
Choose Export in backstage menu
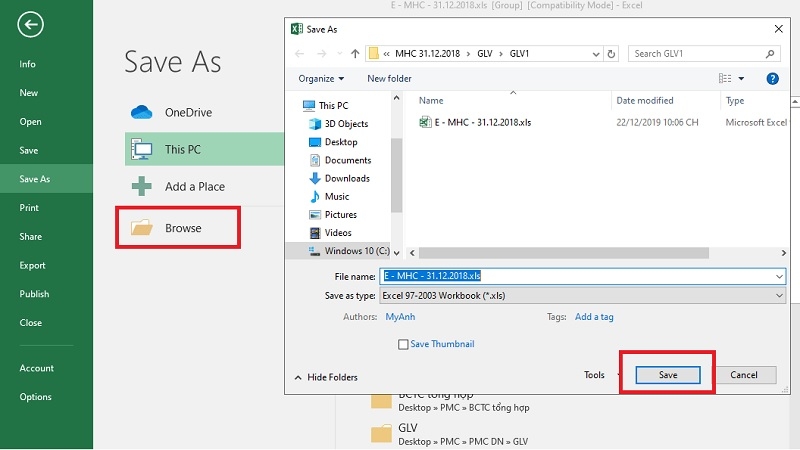click(x=32, y=265)
